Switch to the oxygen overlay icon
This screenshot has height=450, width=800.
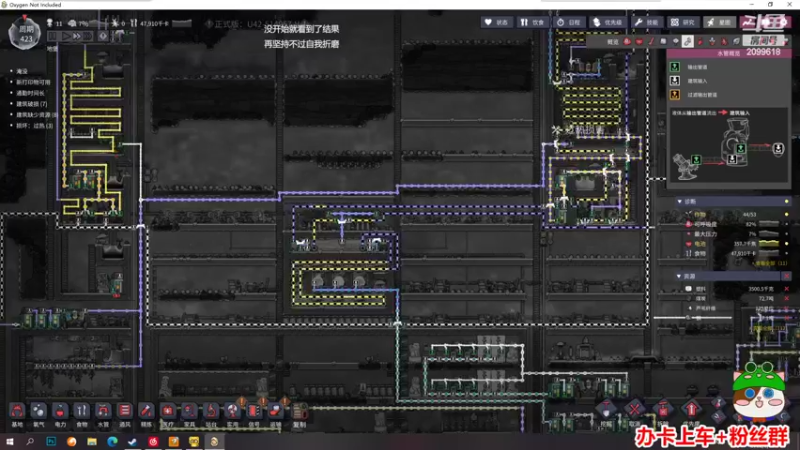[627, 42]
